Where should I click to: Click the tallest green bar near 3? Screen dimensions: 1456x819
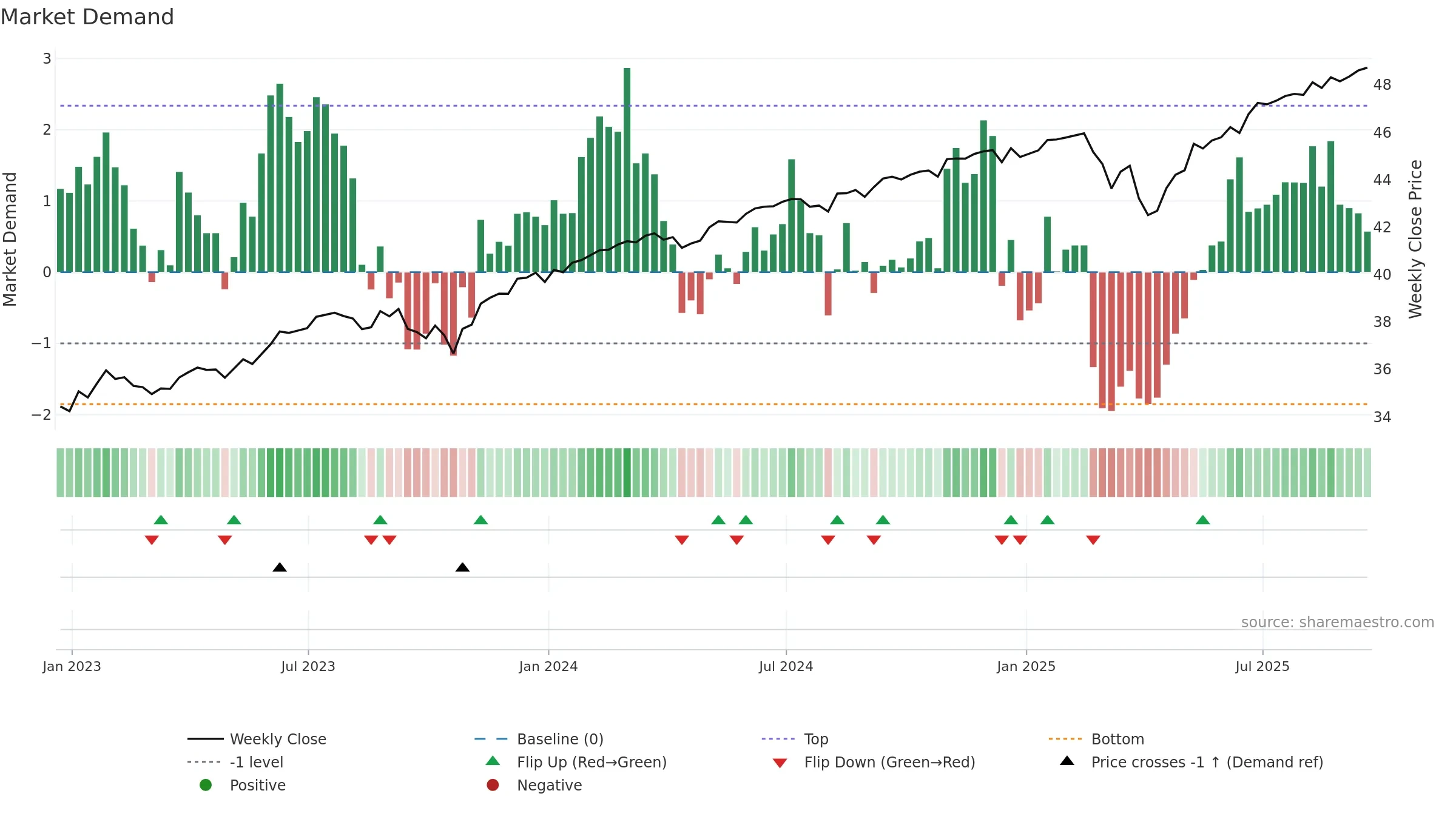tap(627, 170)
